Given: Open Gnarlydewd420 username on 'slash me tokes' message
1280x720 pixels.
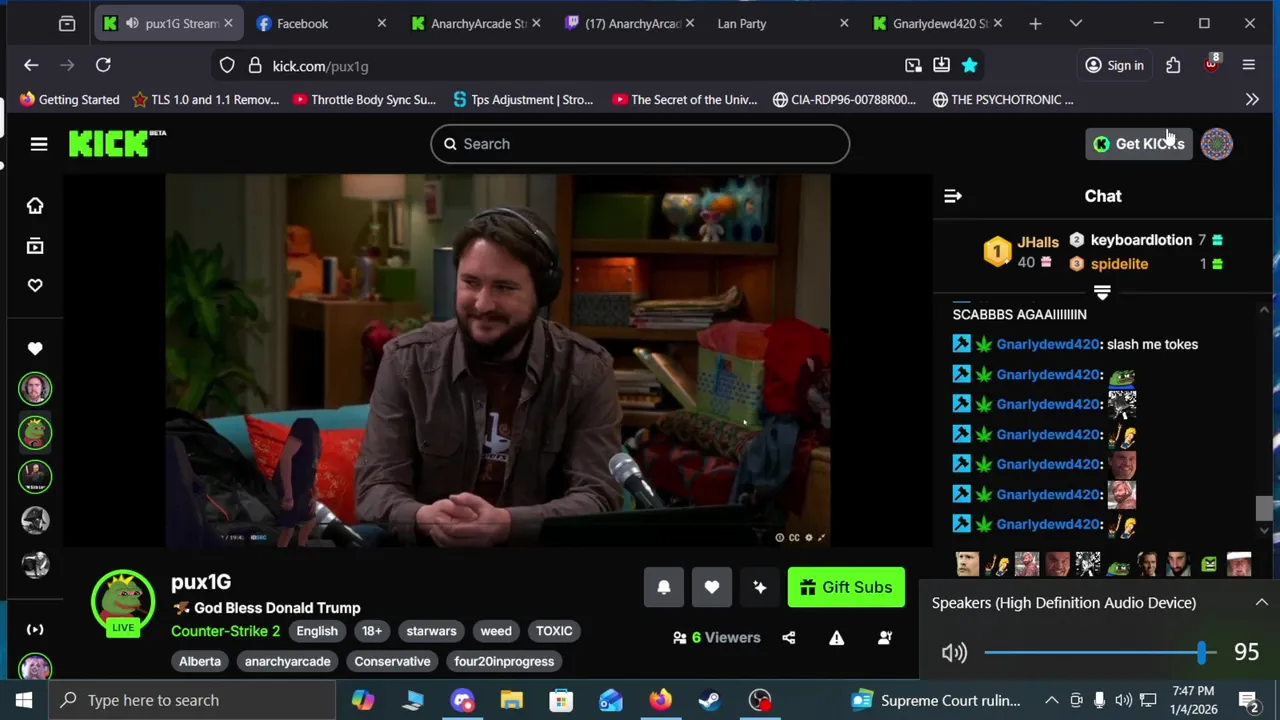Looking at the screenshot, I should tap(1047, 344).
